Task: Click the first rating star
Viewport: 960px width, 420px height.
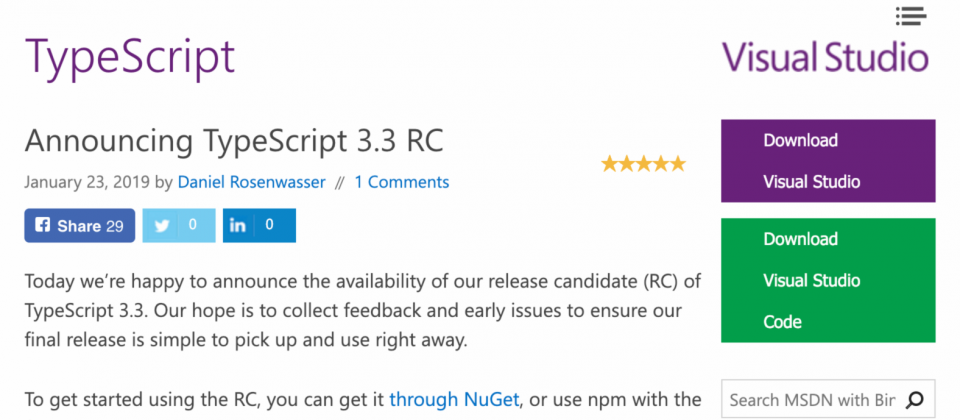Action: [x=609, y=164]
